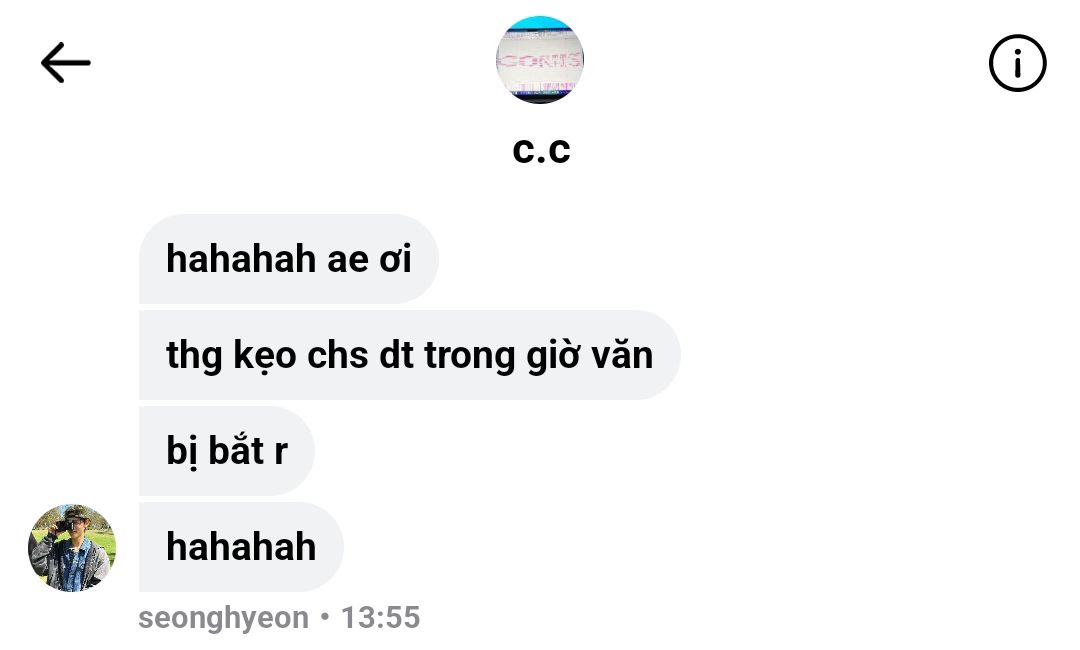This screenshot has width=1080, height=650.
Task: Select the 'thg kẹo chs dt trong giờ văn' message
Action: (x=410, y=355)
